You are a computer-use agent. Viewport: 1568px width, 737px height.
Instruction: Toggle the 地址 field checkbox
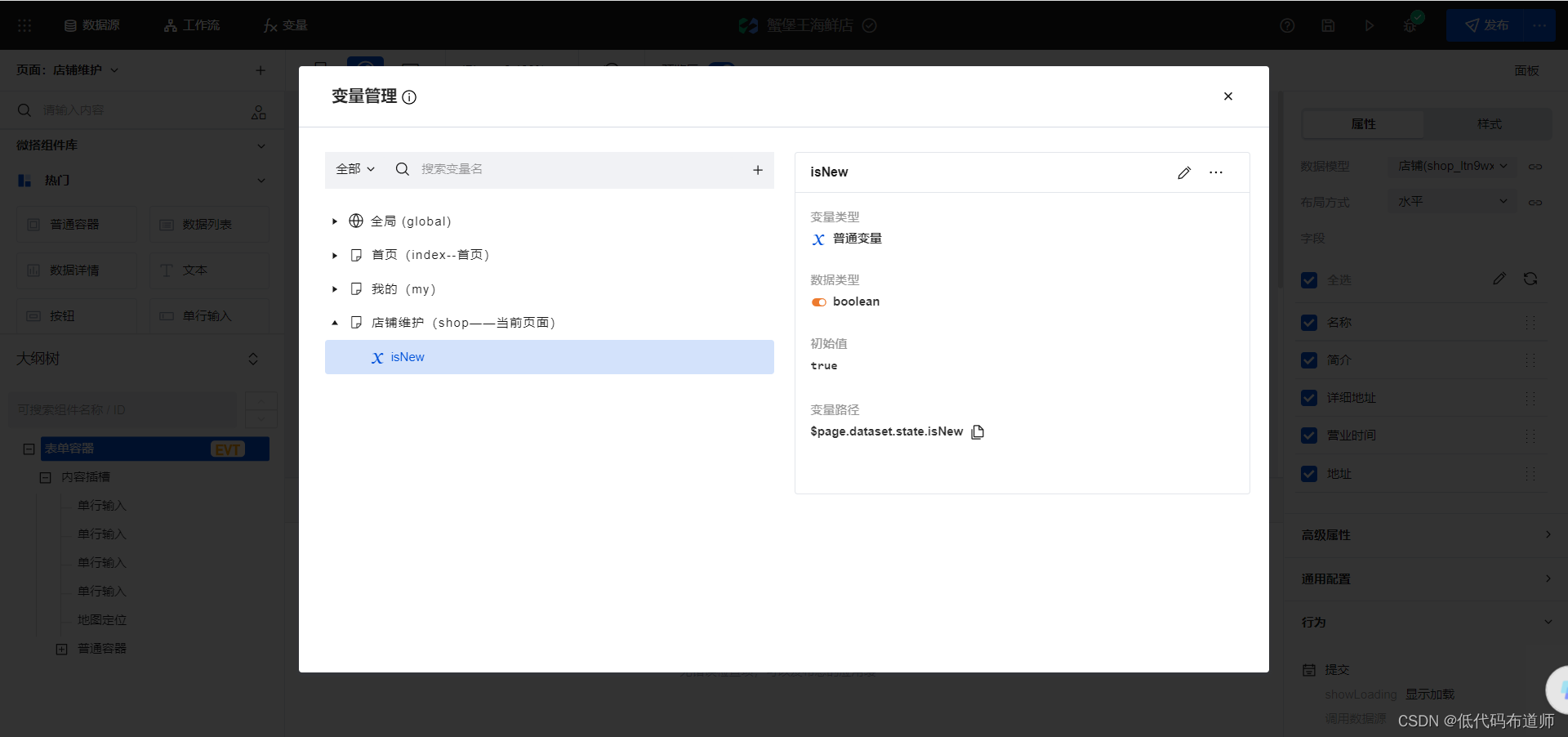tap(1309, 474)
